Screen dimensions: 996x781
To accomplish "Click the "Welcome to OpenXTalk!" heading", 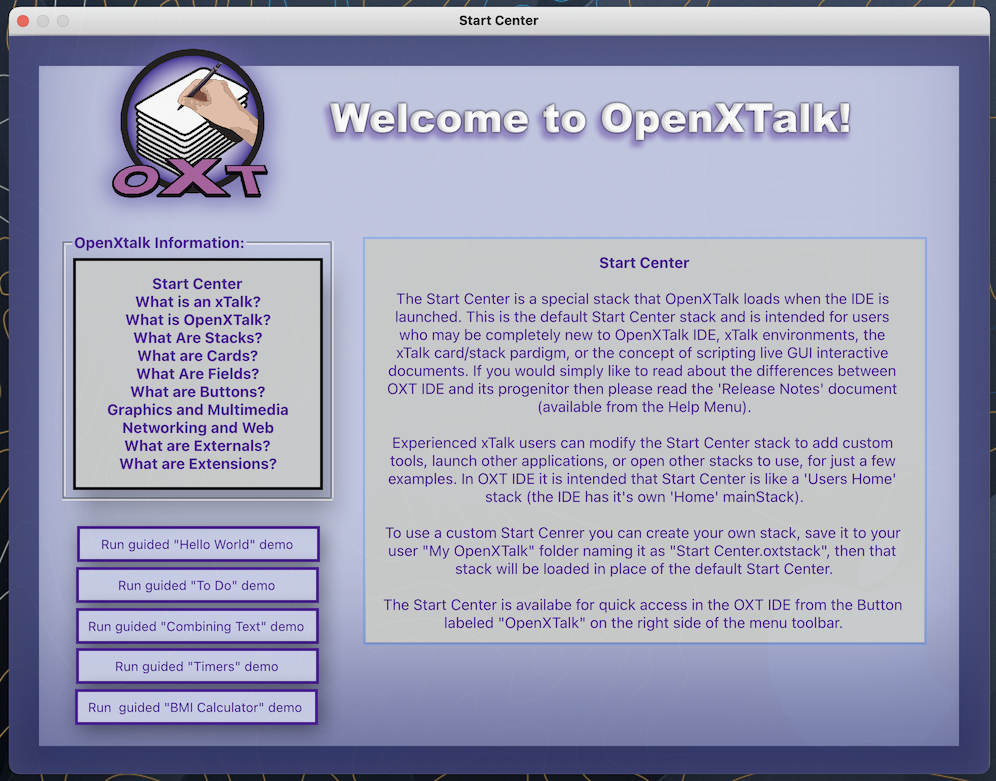I will [590, 119].
